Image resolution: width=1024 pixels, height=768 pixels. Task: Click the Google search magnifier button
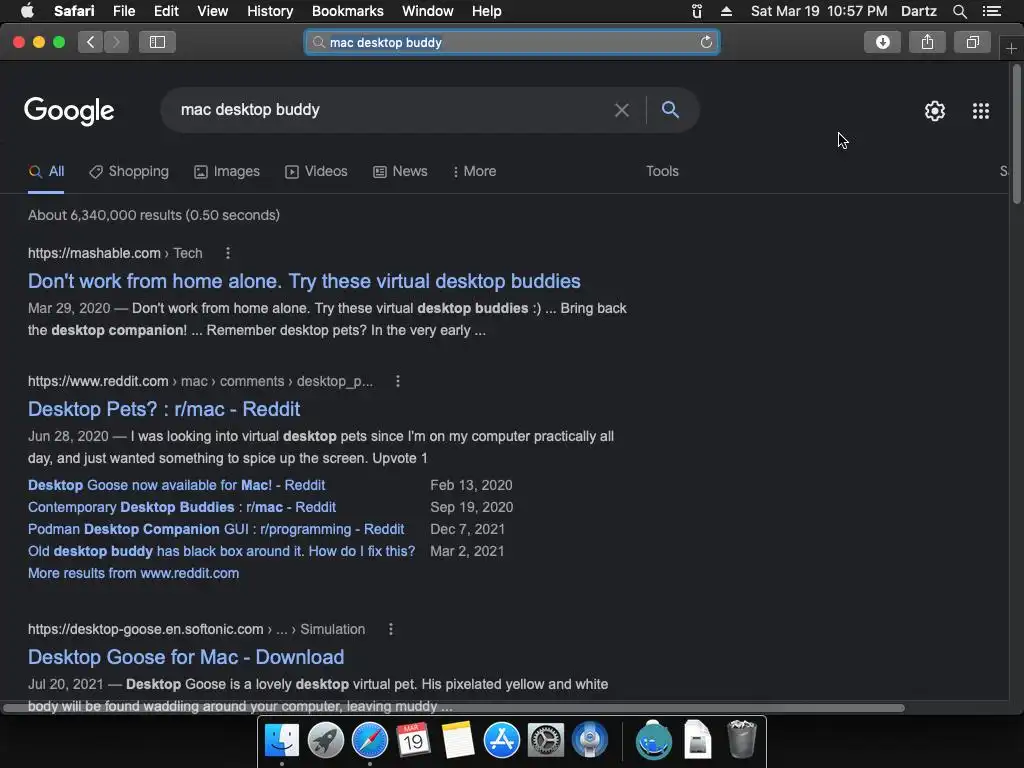tap(670, 110)
